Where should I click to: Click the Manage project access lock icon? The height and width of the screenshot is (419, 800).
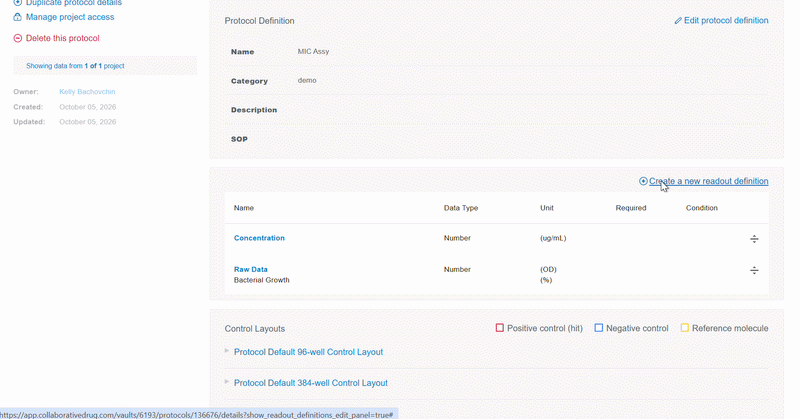point(17,17)
